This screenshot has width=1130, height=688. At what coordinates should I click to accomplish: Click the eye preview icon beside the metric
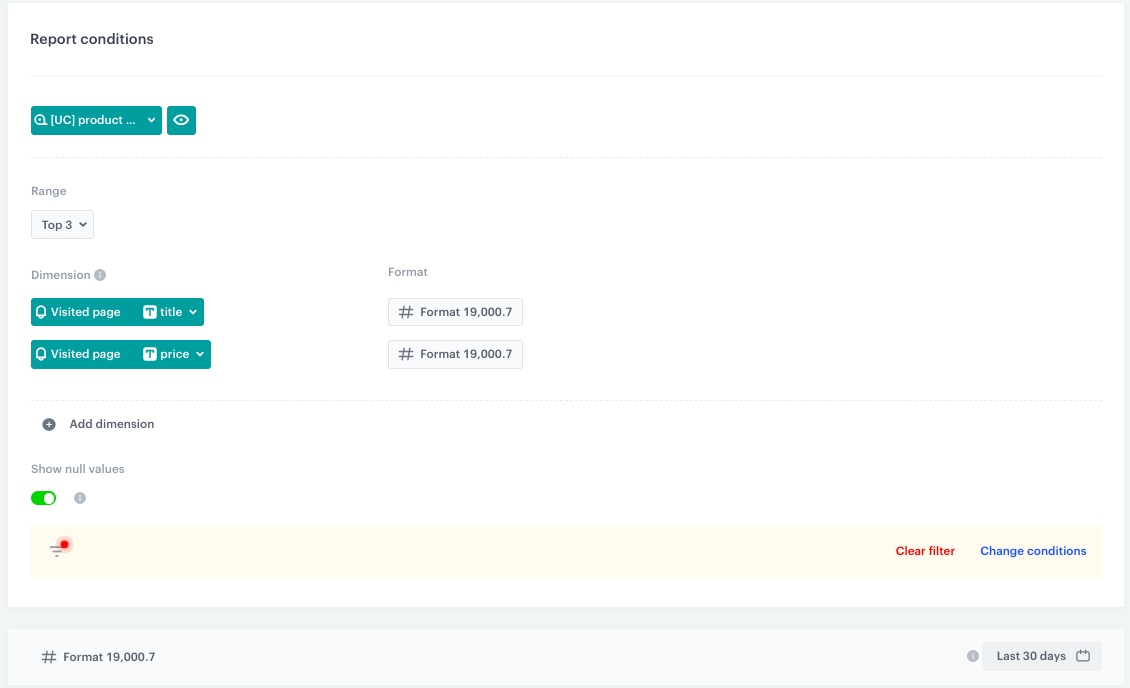[181, 120]
